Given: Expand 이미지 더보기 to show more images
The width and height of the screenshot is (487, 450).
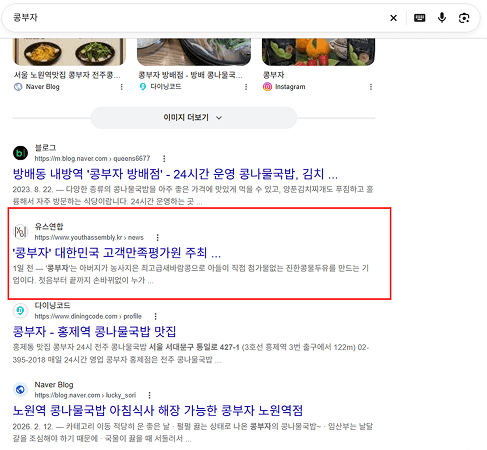Looking at the screenshot, I should click(x=194, y=118).
